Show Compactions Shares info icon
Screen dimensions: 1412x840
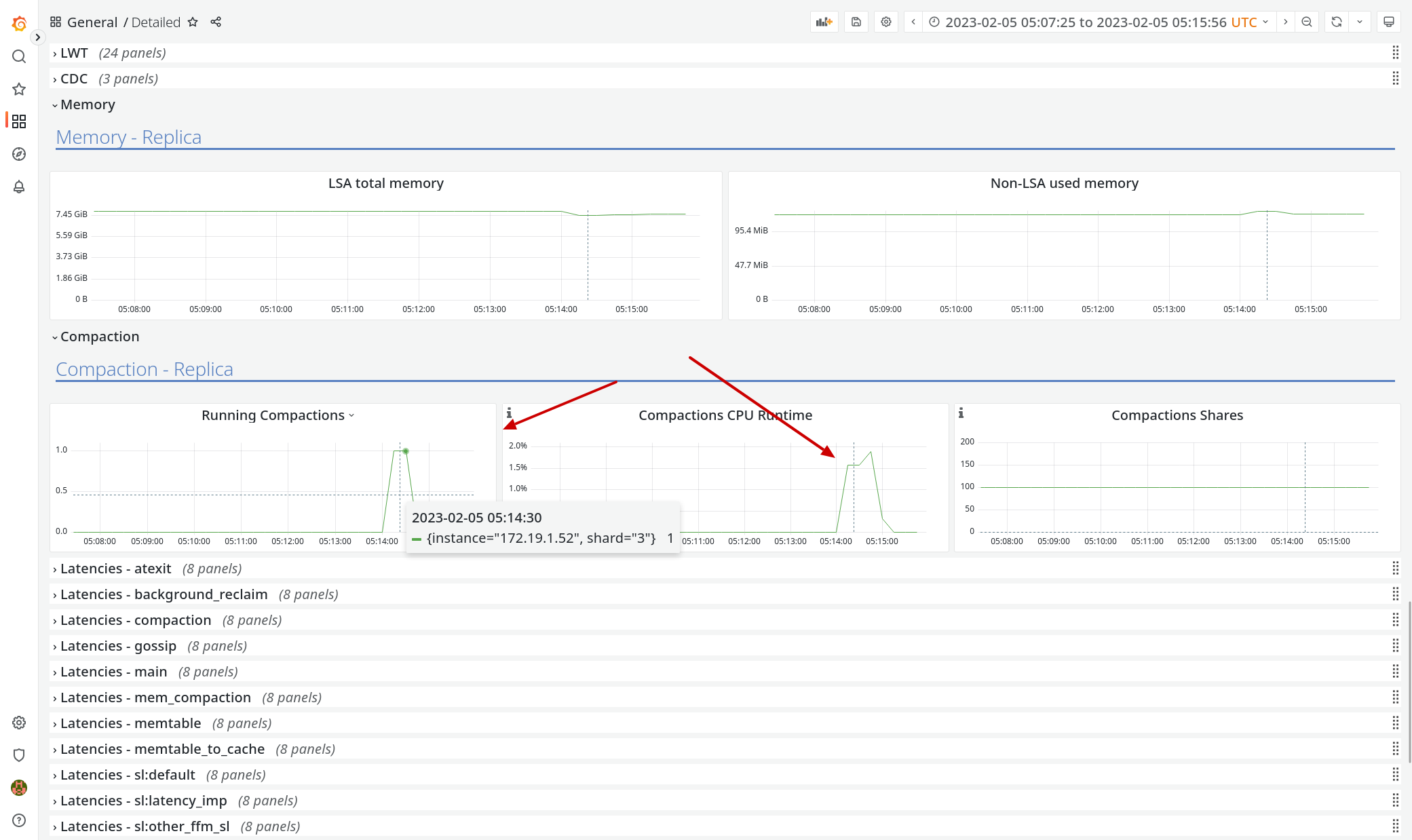961,413
